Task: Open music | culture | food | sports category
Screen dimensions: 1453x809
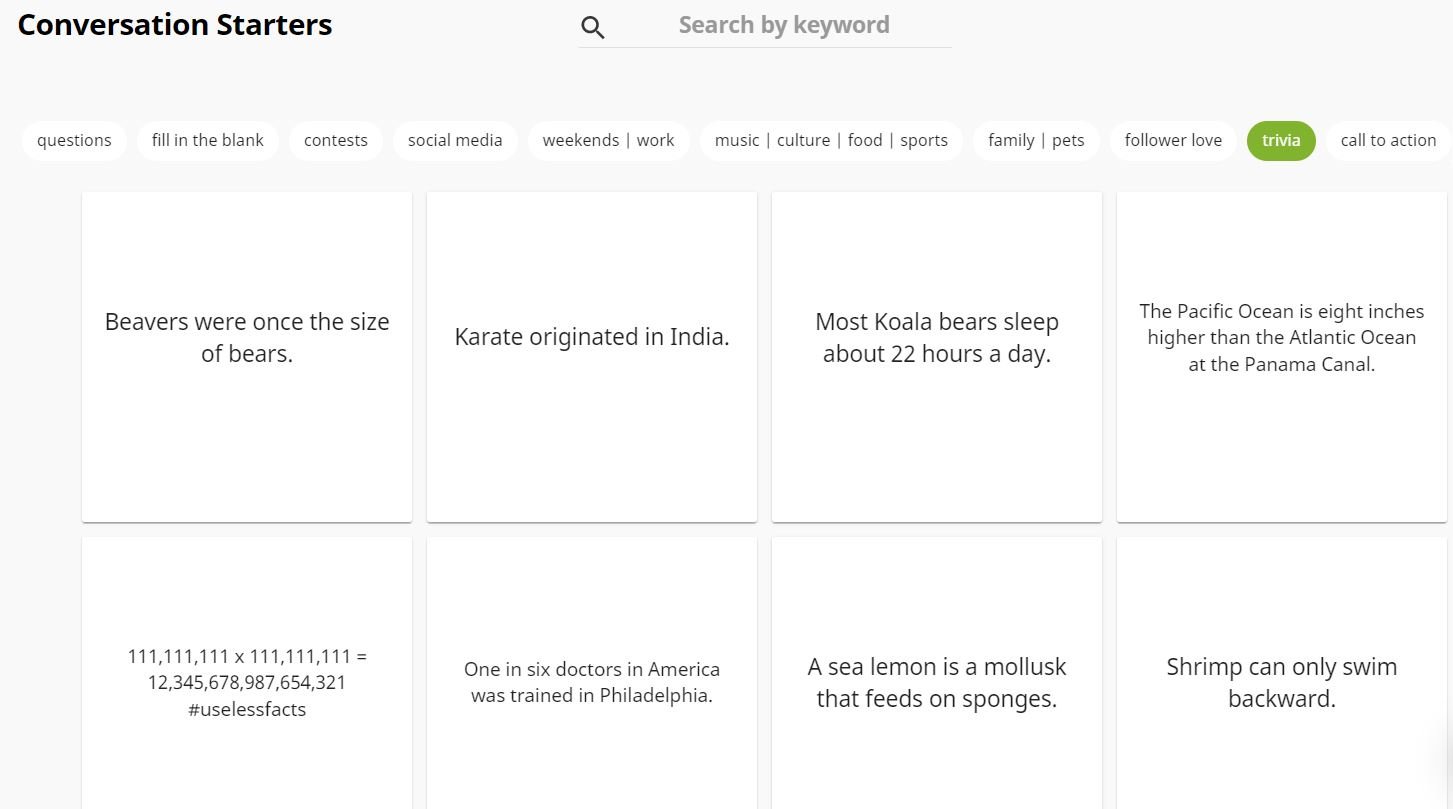Action: pyautogui.click(x=831, y=140)
